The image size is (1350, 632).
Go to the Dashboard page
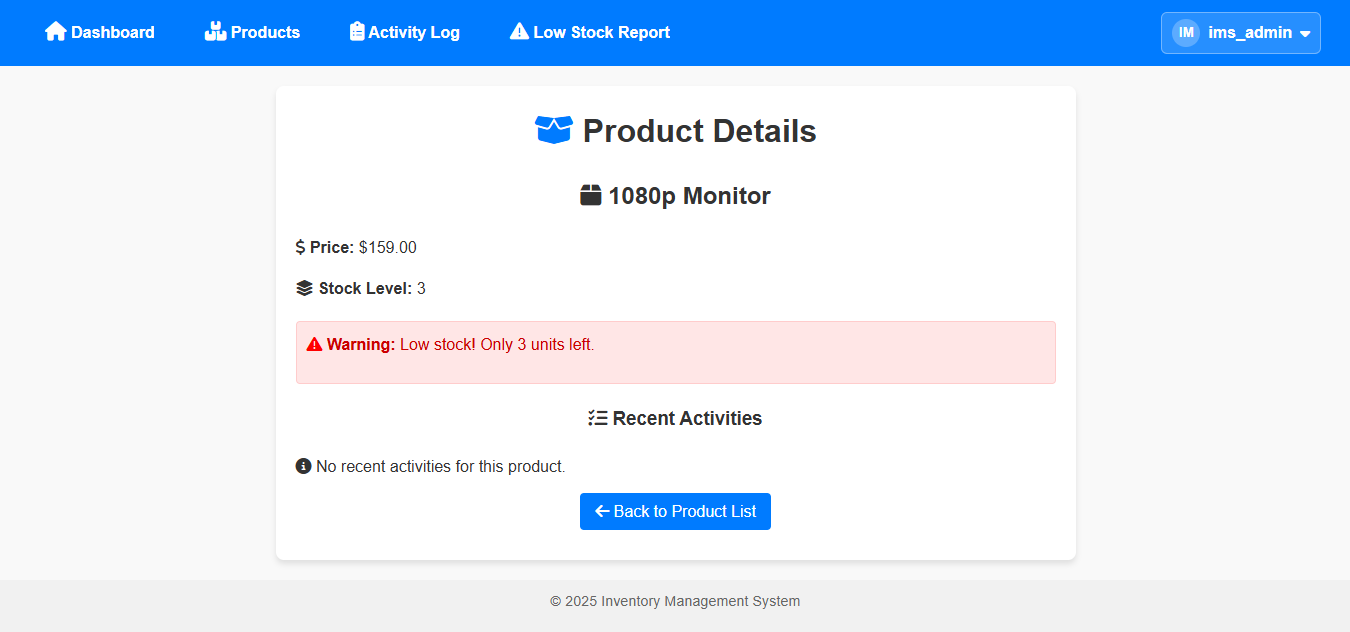(113, 32)
